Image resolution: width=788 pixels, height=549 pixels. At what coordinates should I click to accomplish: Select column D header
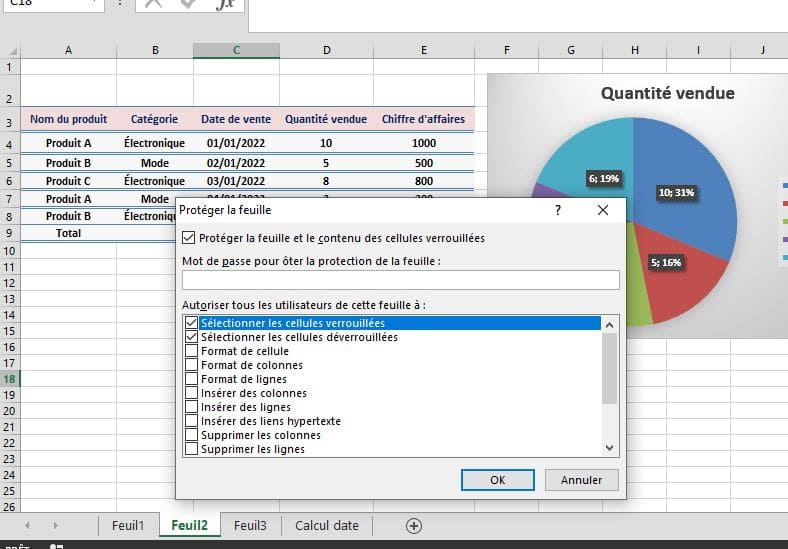coord(327,50)
